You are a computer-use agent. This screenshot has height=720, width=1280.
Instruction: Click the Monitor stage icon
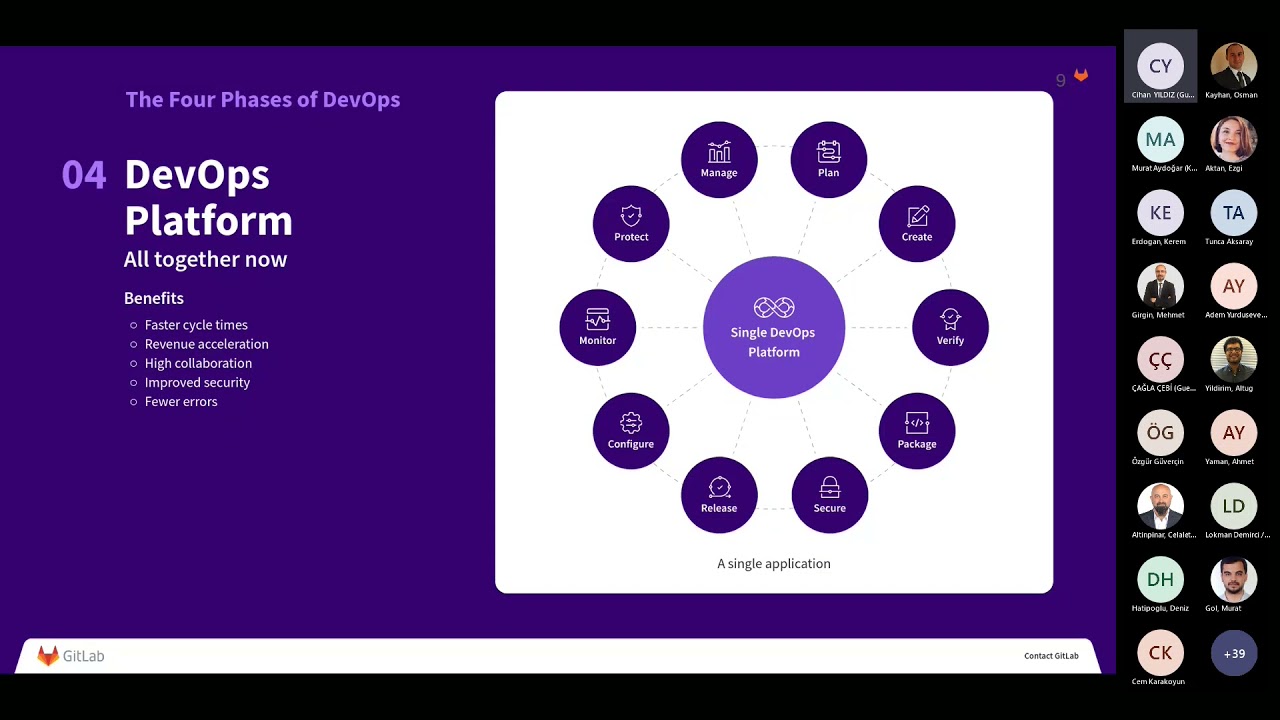pos(598,327)
